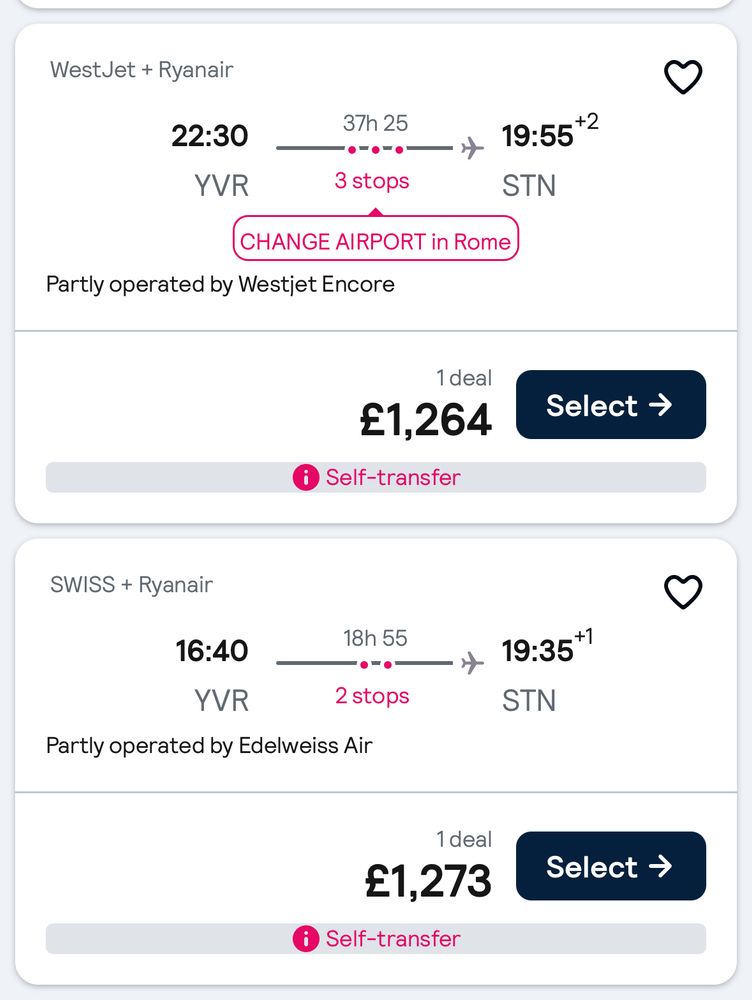752x1000 pixels.
Task: Click the two stop dots on SWISS route line
Action: 375,663
